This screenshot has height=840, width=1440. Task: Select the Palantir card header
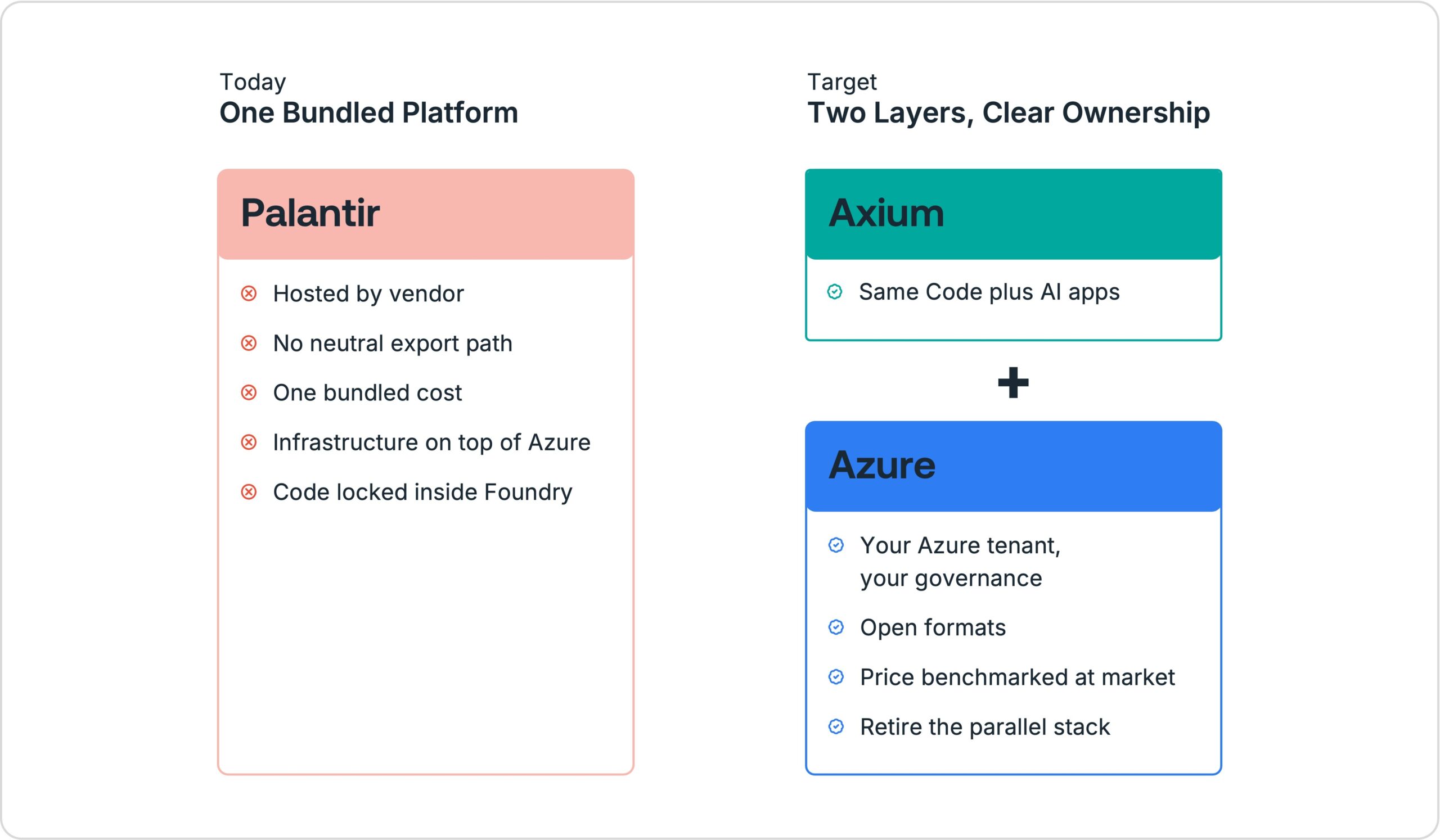426,214
